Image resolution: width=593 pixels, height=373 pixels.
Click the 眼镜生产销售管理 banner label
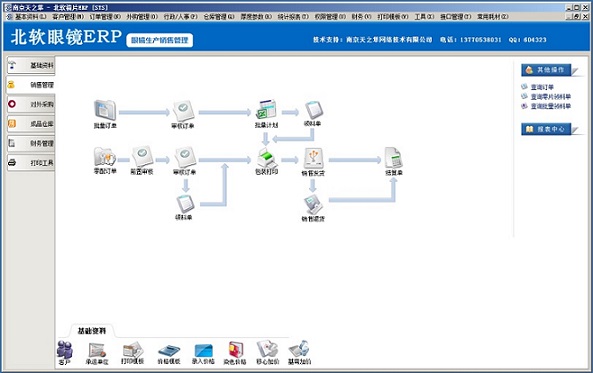click(x=160, y=40)
